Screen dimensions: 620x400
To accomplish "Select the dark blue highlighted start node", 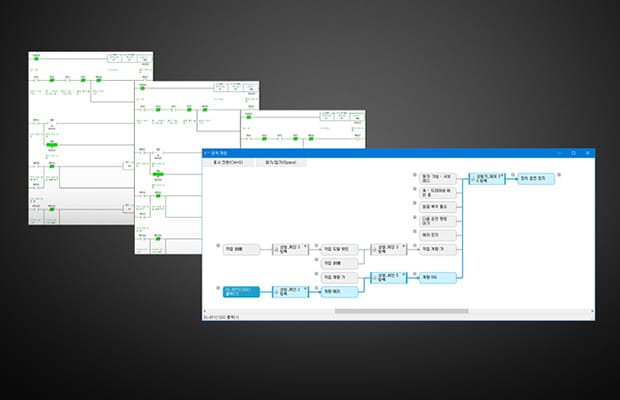I will 240,292.
